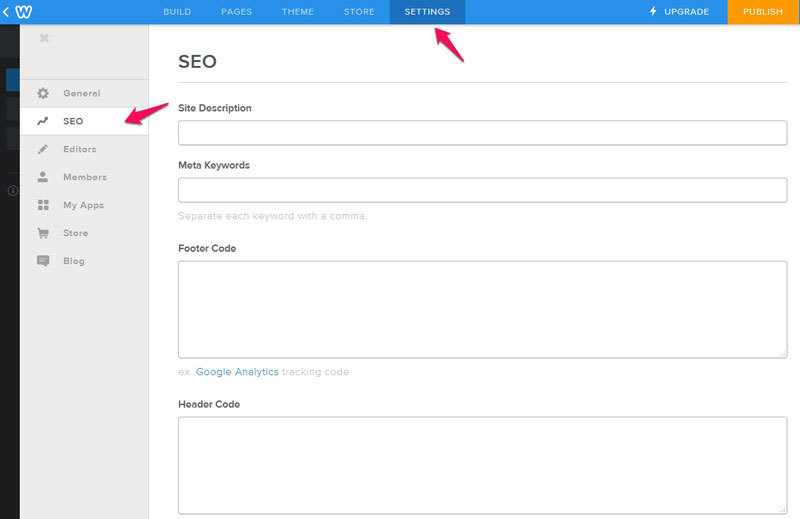Click the Members person icon
The width and height of the screenshot is (800, 519).
tap(43, 177)
